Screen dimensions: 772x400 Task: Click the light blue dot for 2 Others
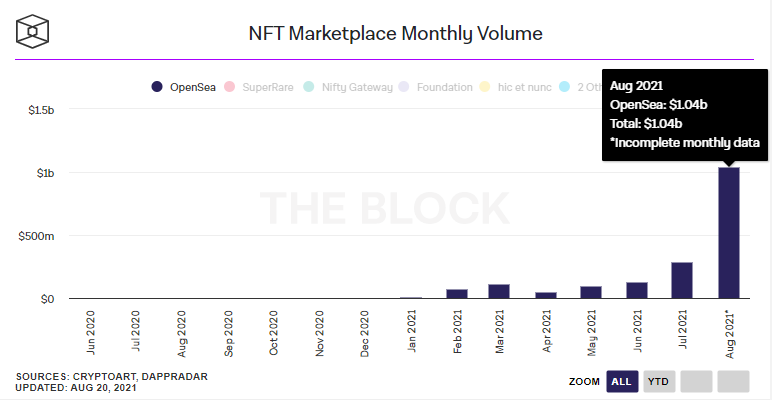(564, 87)
